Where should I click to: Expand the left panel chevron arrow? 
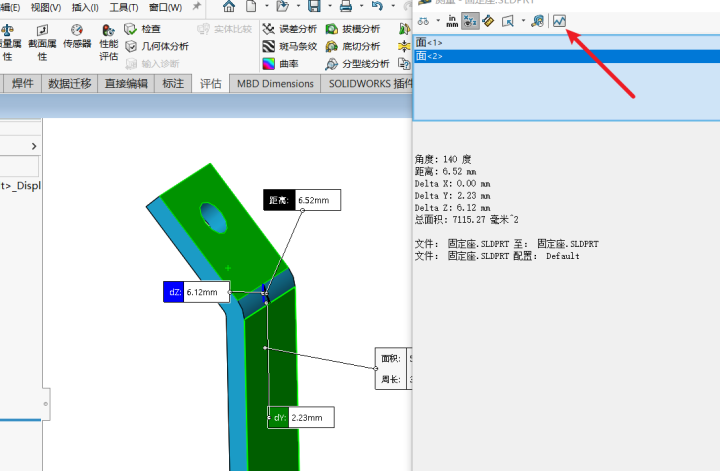point(34,146)
